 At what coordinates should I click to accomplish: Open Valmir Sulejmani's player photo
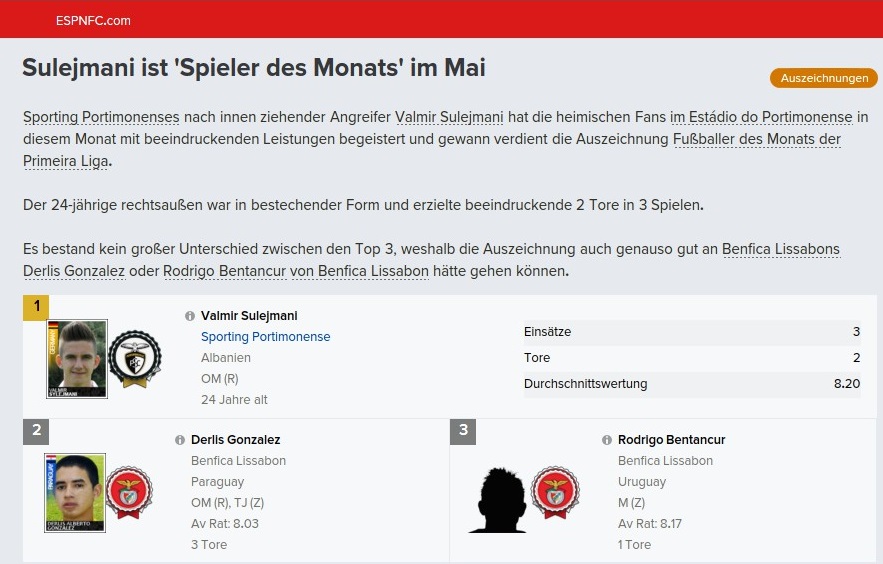tap(77, 358)
